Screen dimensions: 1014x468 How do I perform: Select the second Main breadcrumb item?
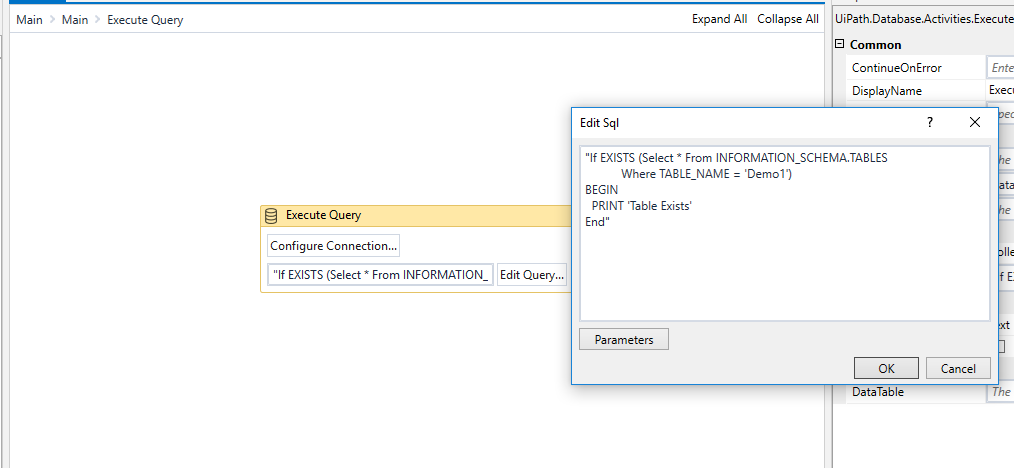[75, 20]
